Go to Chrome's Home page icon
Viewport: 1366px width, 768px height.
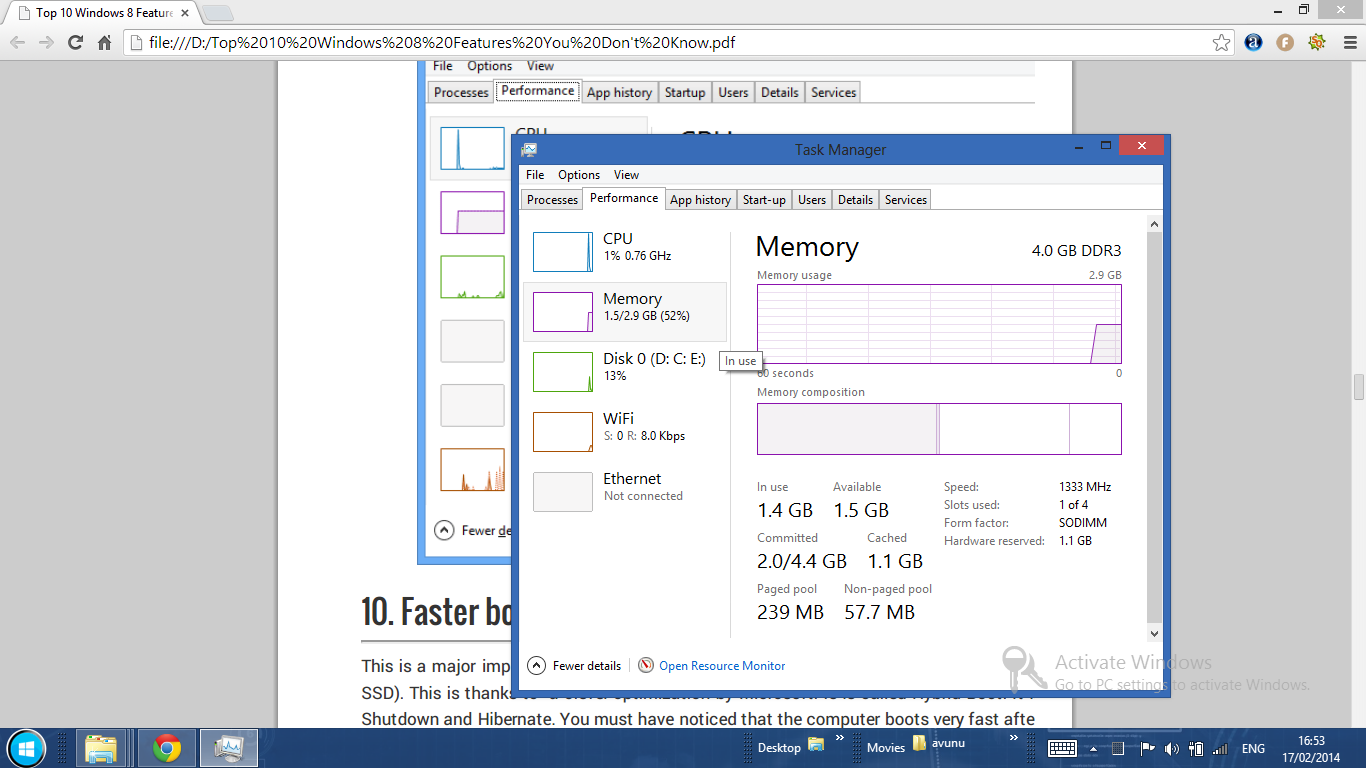point(104,43)
